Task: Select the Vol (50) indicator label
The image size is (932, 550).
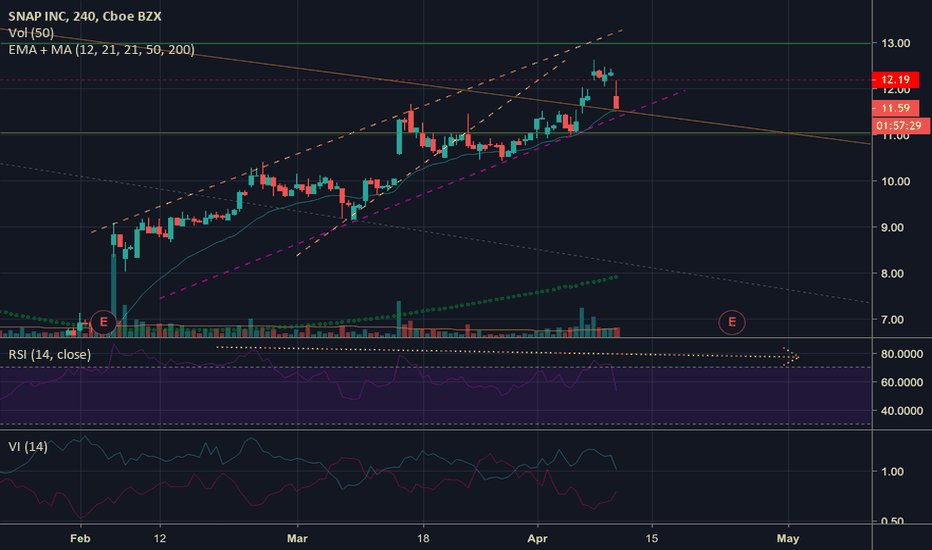Action: 31,33
